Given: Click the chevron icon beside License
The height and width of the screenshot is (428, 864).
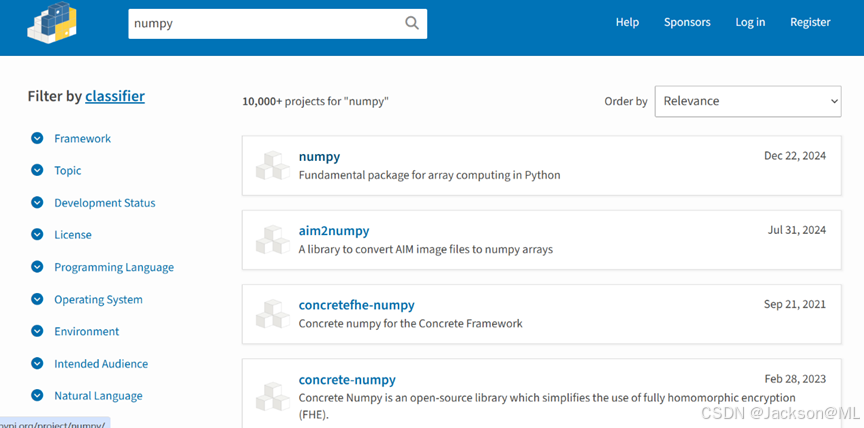Looking at the screenshot, I should pyautogui.click(x=37, y=235).
